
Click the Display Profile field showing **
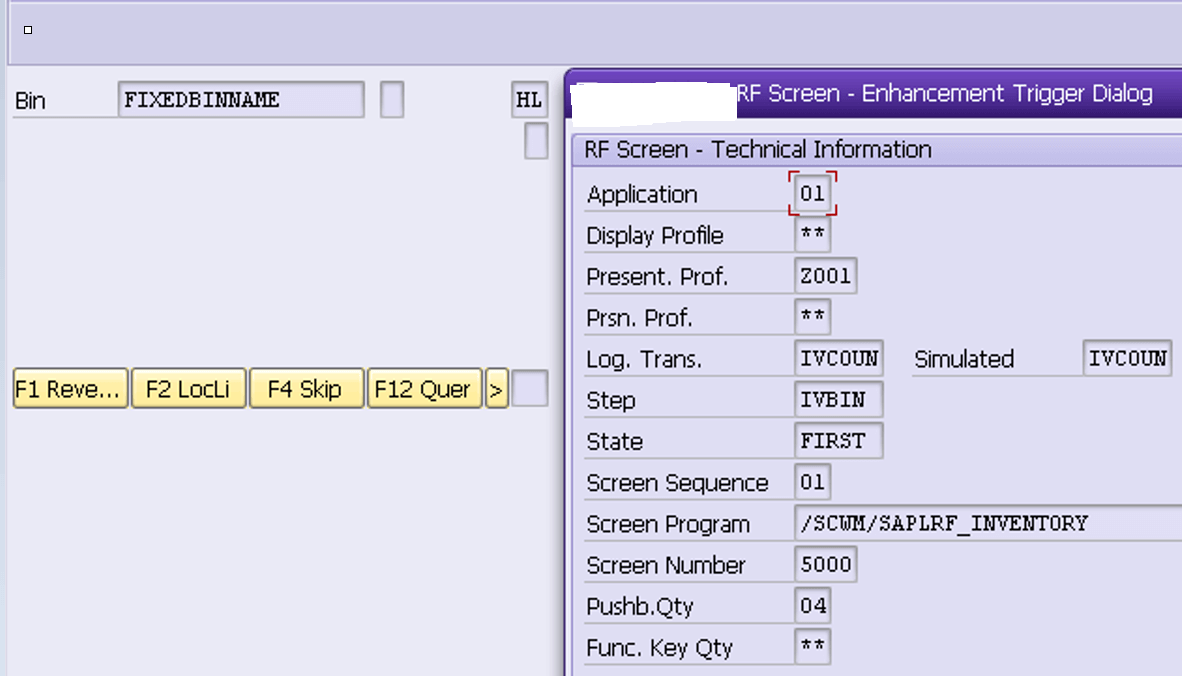pos(812,235)
